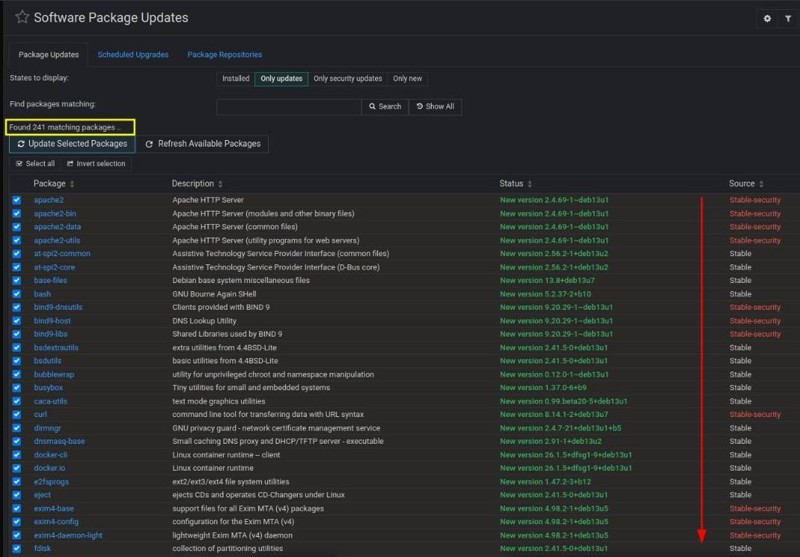800x557 pixels.
Task: Open the docker.io package link
Action: pos(49,468)
